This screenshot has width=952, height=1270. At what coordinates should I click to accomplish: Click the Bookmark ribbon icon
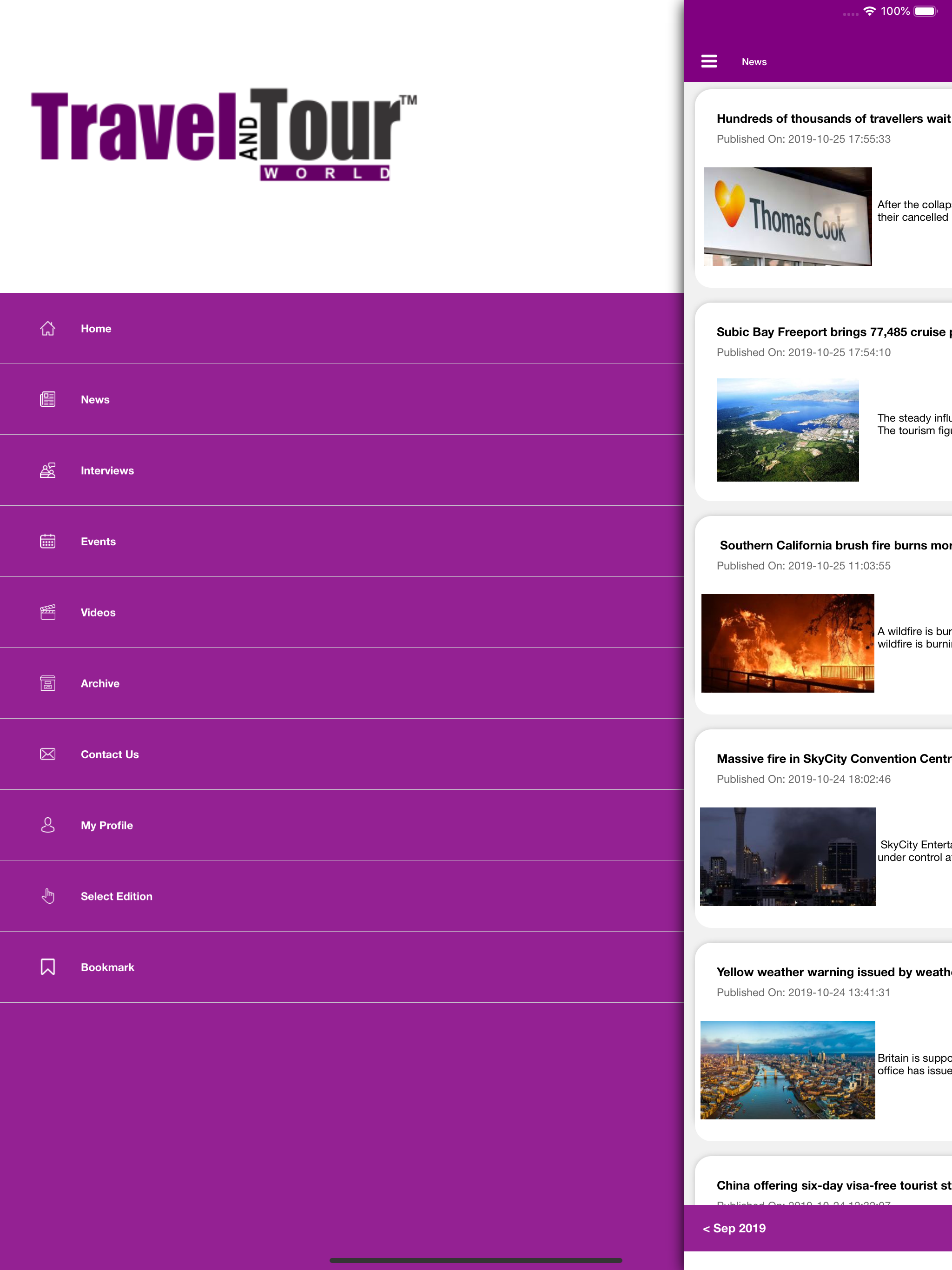pyautogui.click(x=48, y=967)
